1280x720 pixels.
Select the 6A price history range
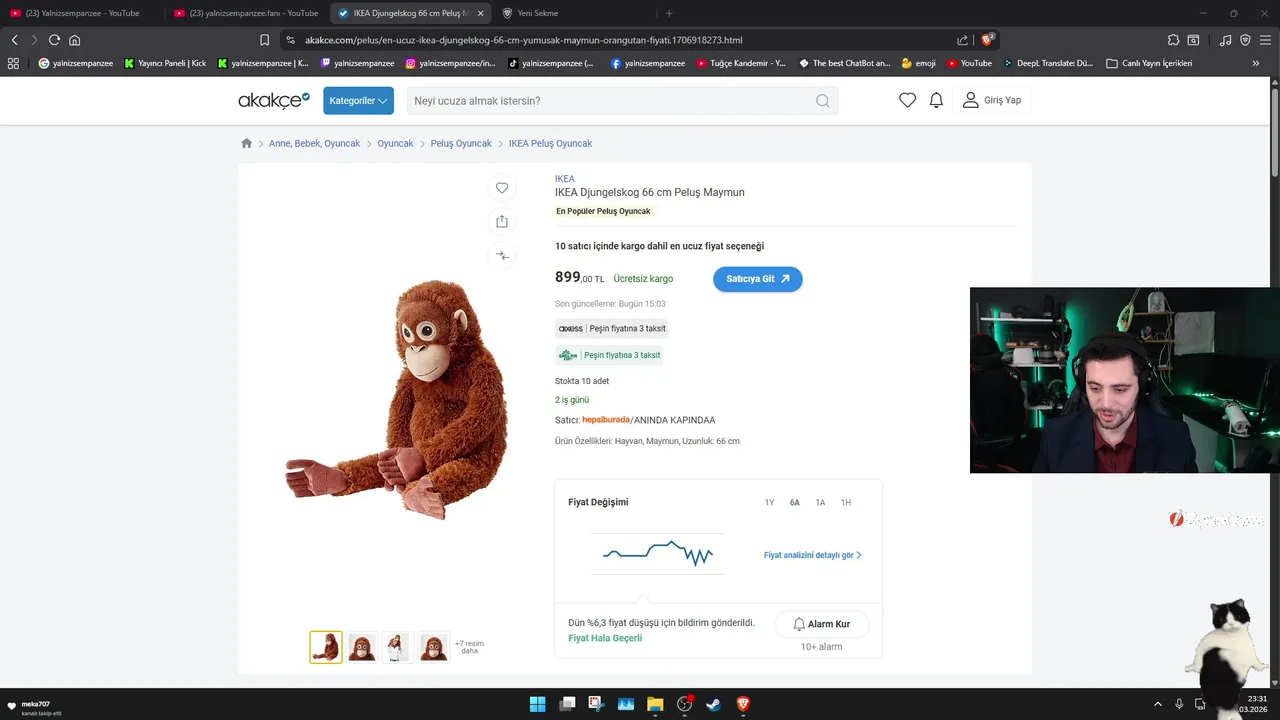795,503
